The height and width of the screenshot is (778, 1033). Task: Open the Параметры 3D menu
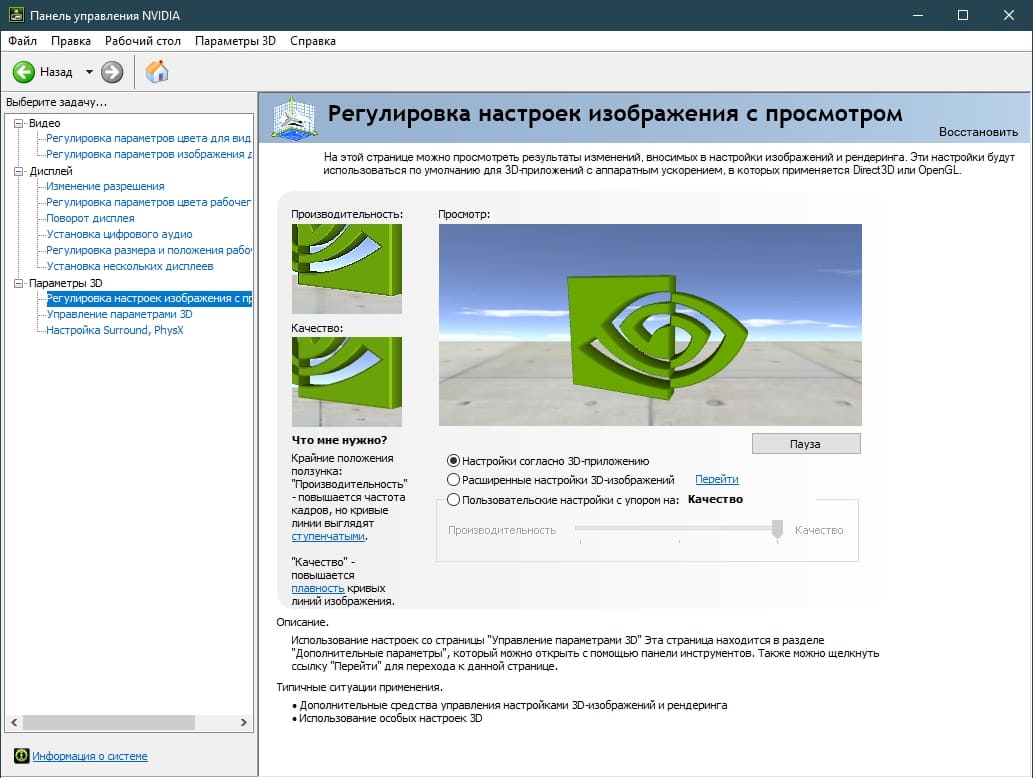pyautogui.click(x=235, y=41)
